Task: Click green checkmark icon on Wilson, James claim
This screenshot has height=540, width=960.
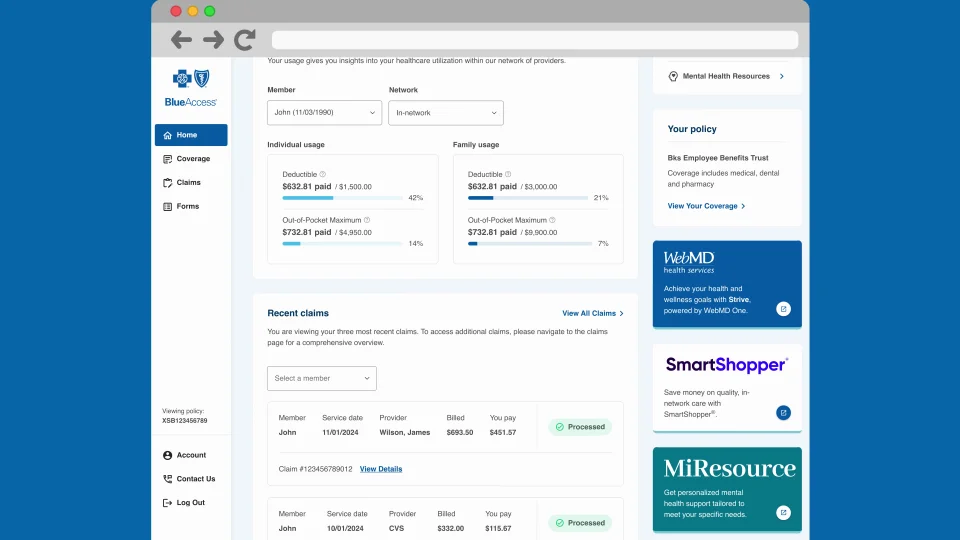Action: (560, 427)
